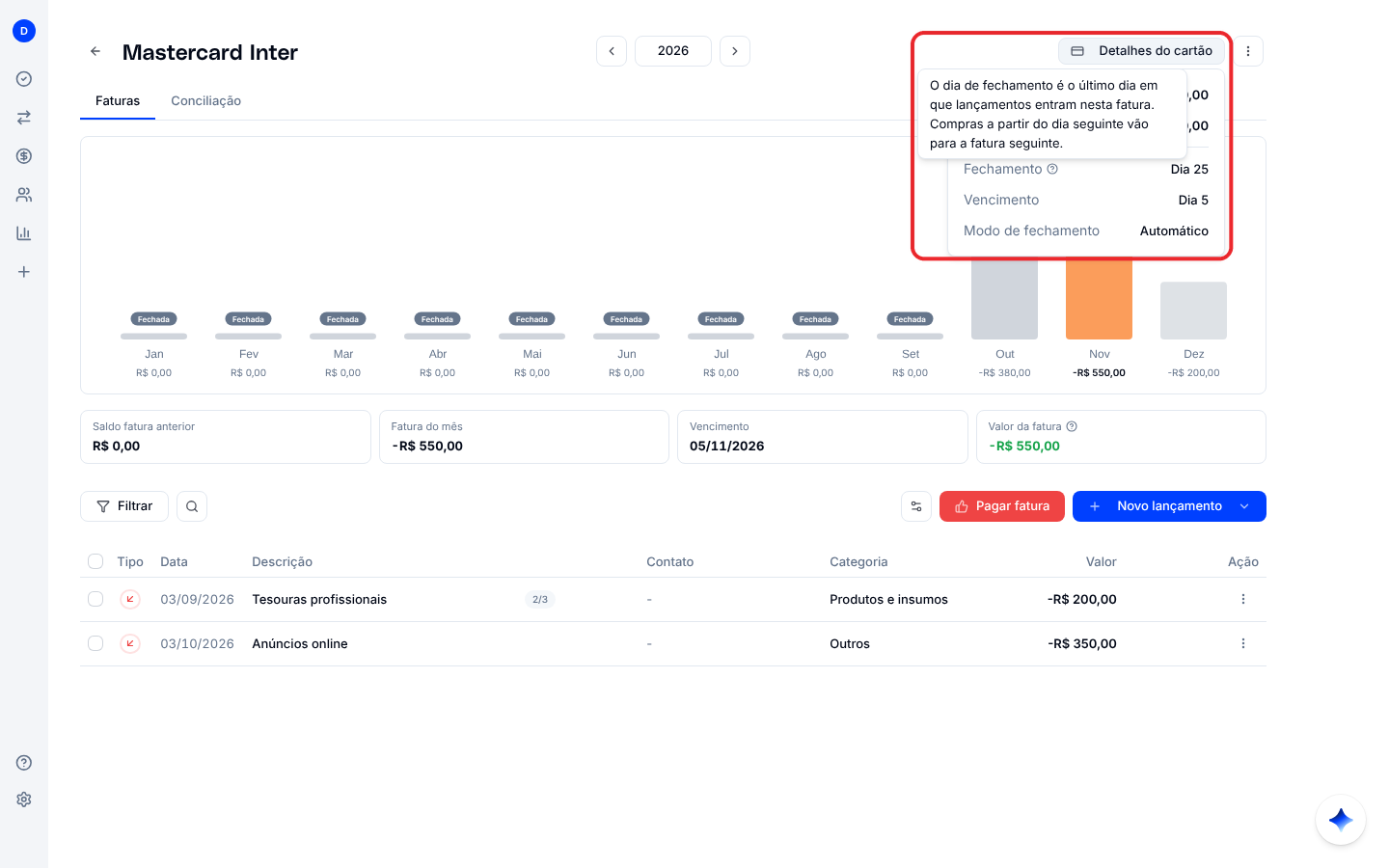The height and width of the screenshot is (868, 1389).
Task: Select the Dez invoice bar
Action: (x=1194, y=311)
